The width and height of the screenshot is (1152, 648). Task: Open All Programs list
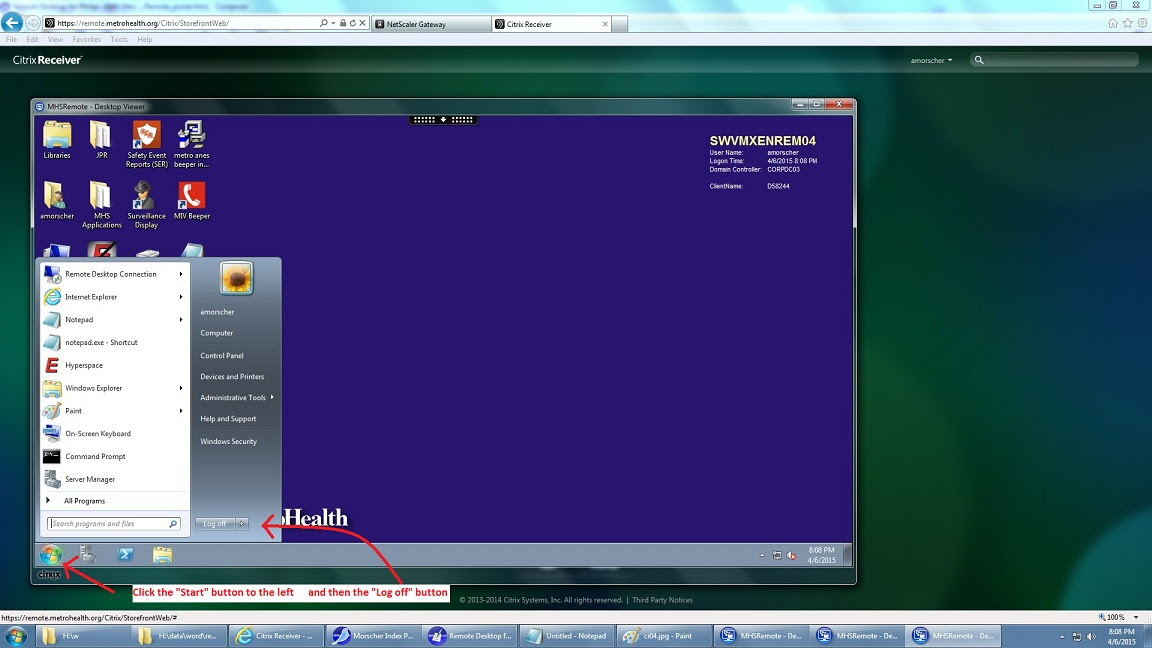tap(114, 501)
